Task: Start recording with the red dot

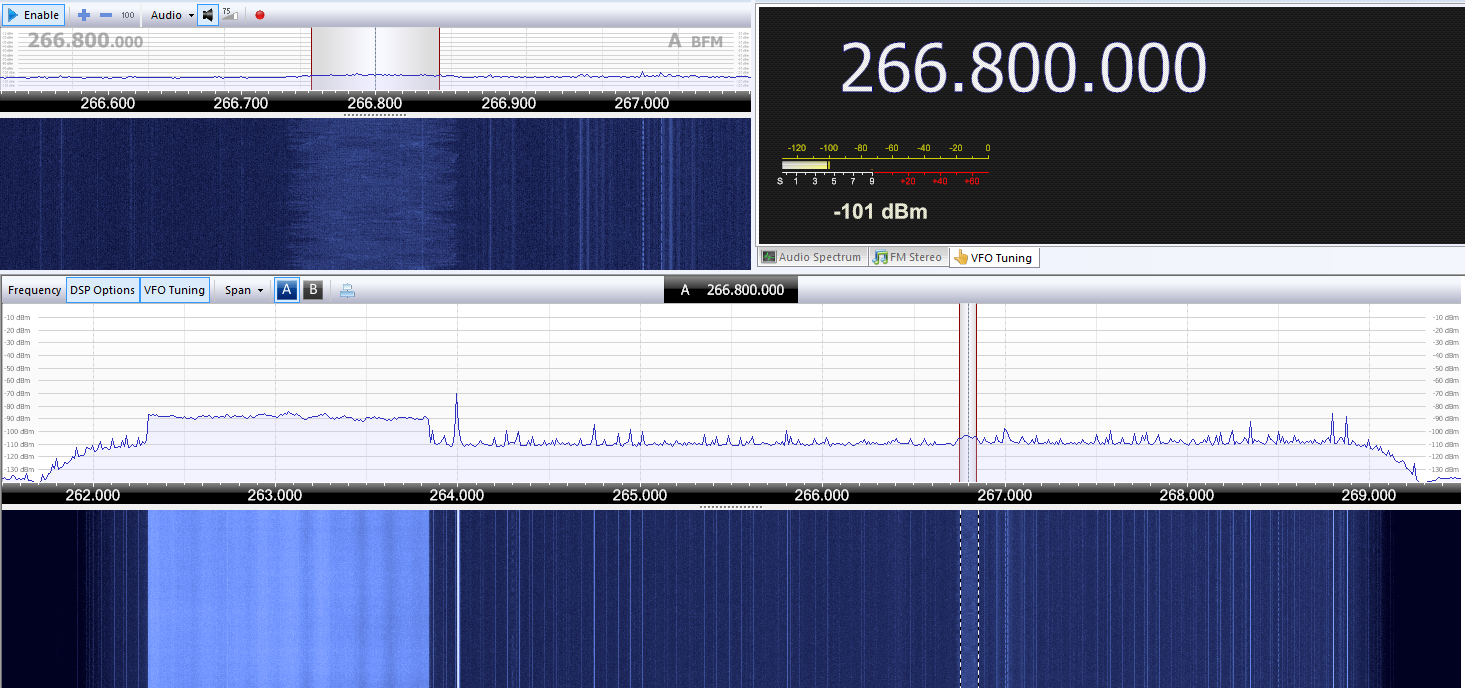Action: pyautogui.click(x=260, y=15)
